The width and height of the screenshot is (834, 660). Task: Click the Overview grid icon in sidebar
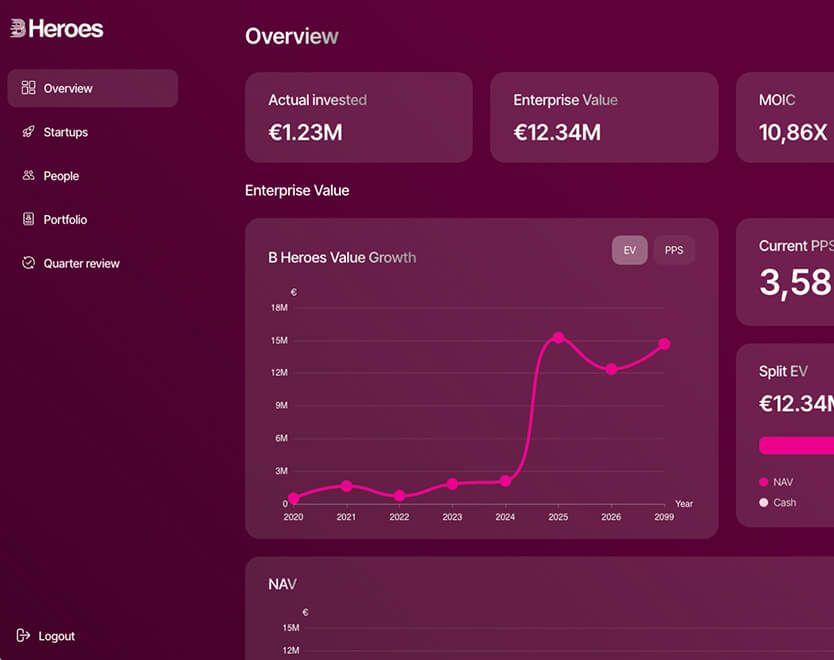[28, 88]
